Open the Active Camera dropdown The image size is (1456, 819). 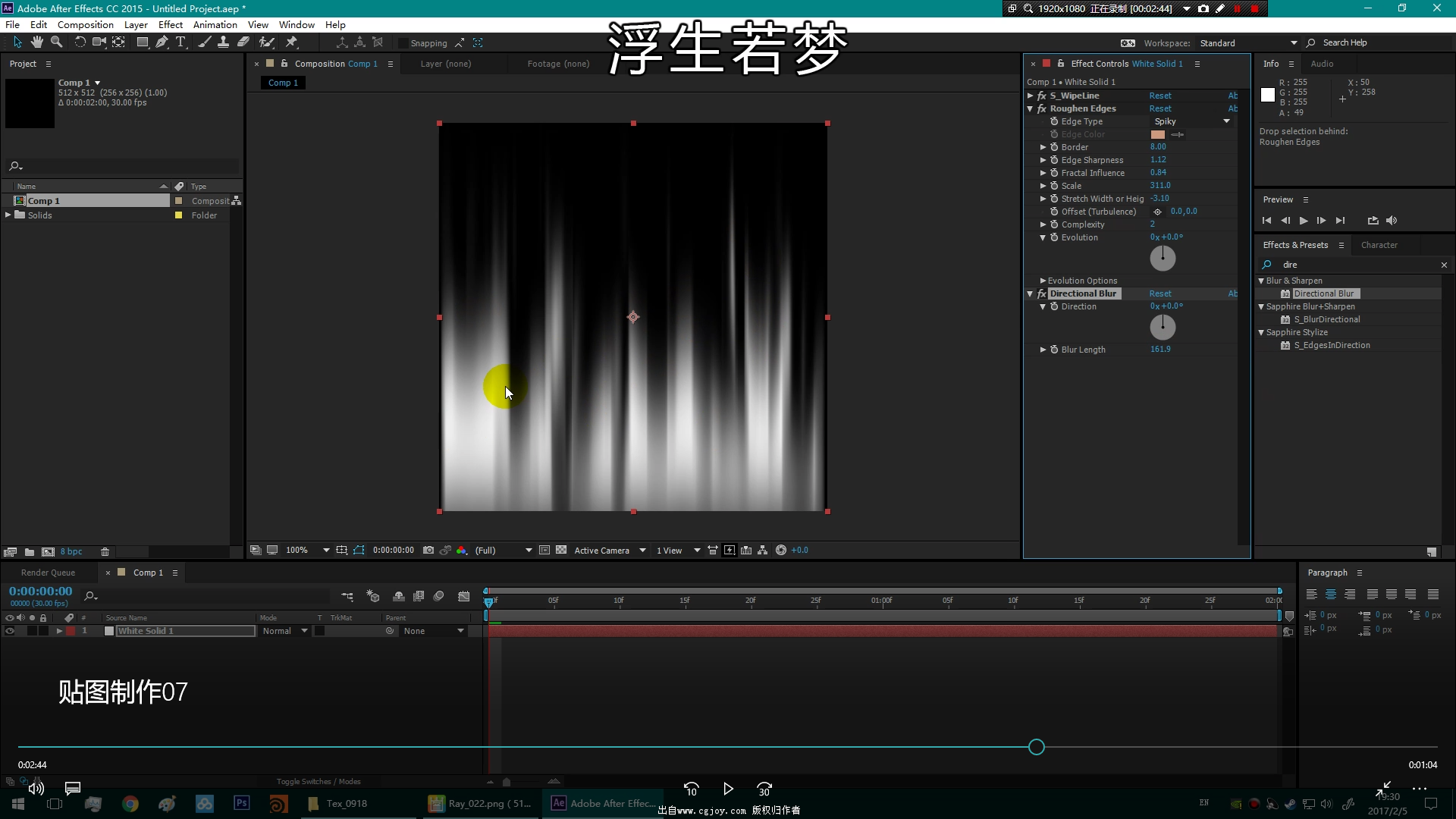(x=610, y=551)
